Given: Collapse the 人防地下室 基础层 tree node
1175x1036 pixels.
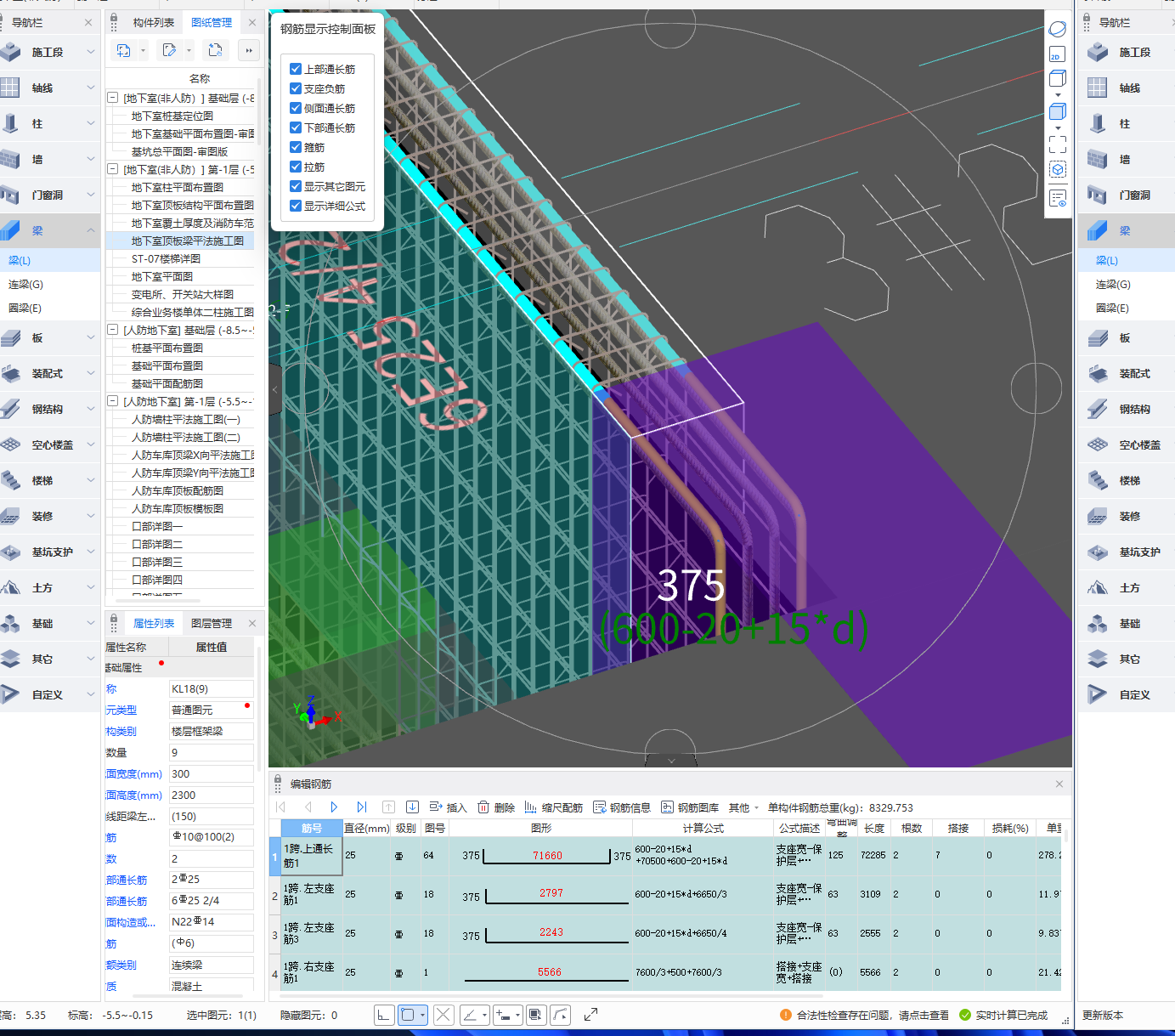Looking at the screenshot, I should pos(112,330).
